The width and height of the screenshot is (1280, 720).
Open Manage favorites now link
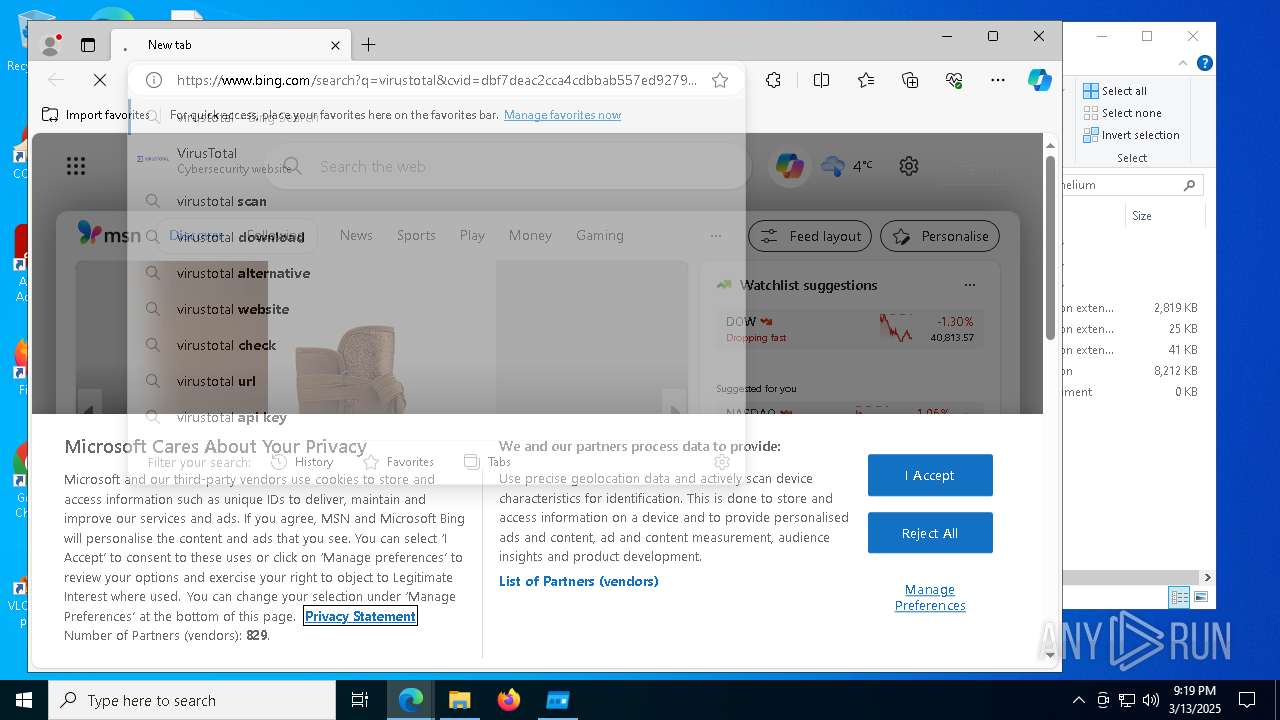click(x=562, y=115)
